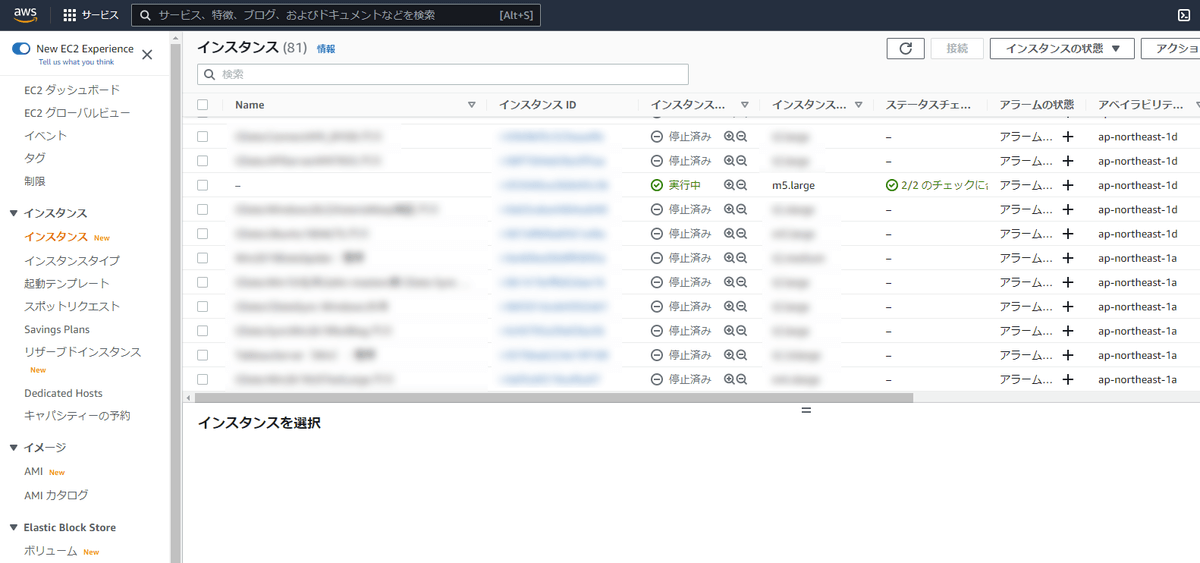Screen dimensions: 1200x563
Task: Click the Tell us what you think link
Action: pyautogui.click(x=76, y=62)
